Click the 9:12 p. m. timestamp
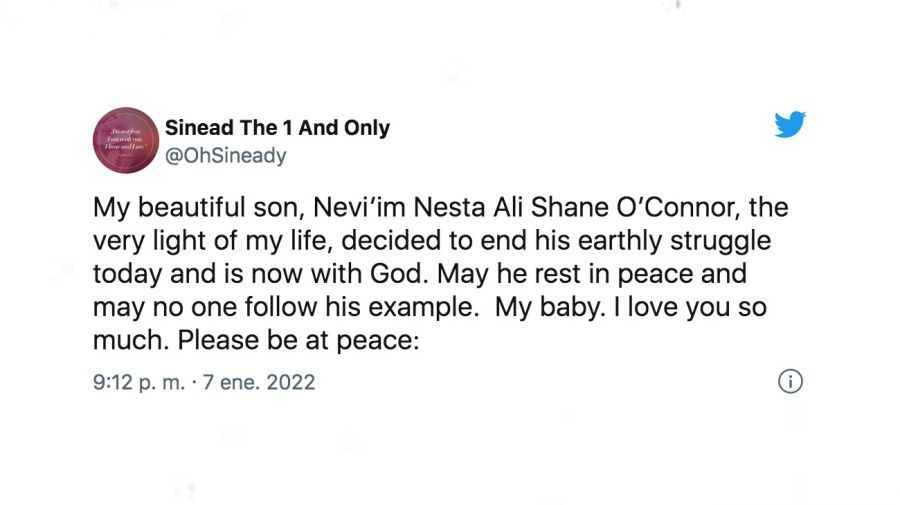 137,382
